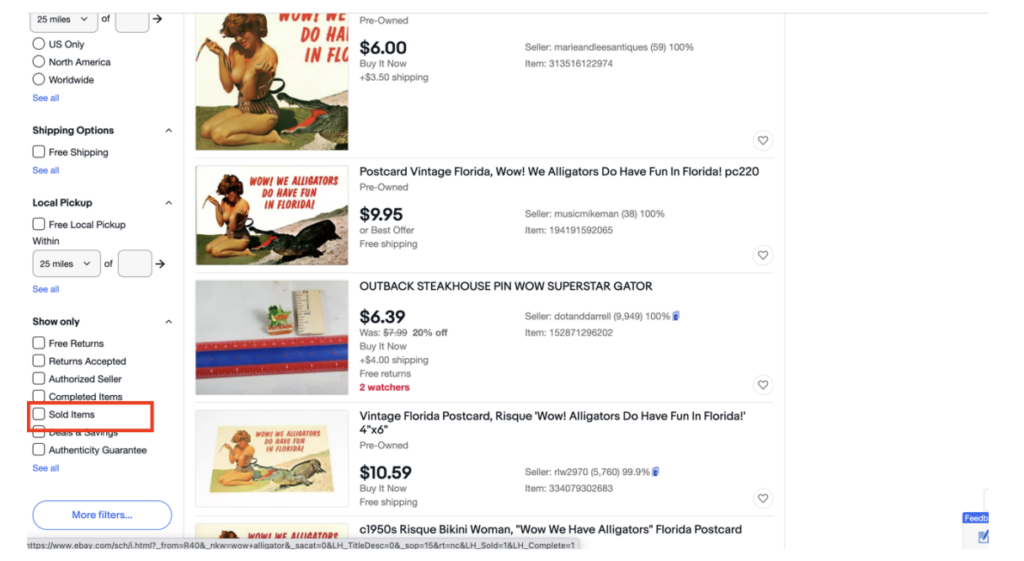Open the OUTBACK STEAKHOUSE PIN listing title
This screenshot has width=1024, height=561.
click(x=505, y=286)
